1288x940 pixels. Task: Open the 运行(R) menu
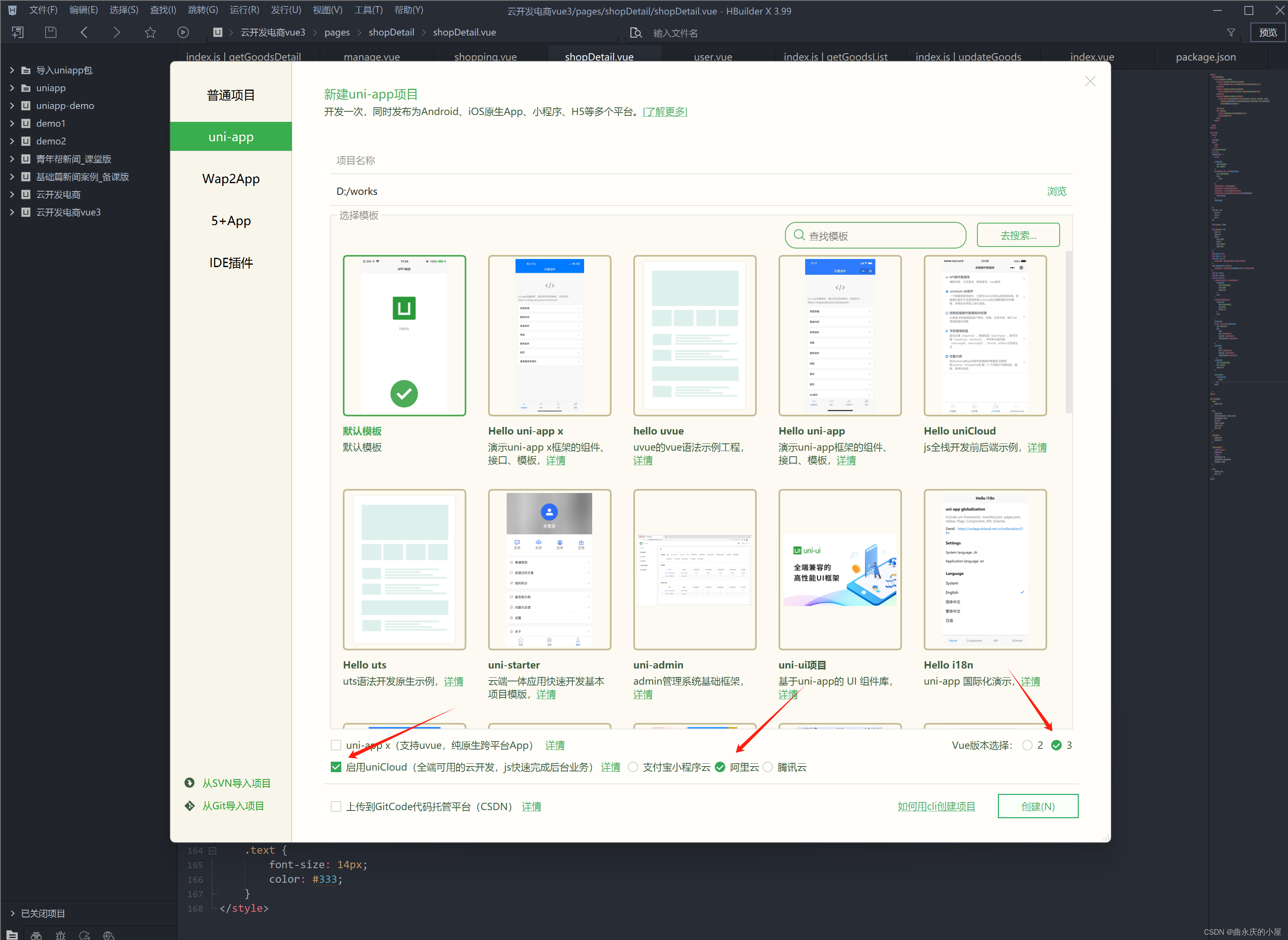[244, 10]
